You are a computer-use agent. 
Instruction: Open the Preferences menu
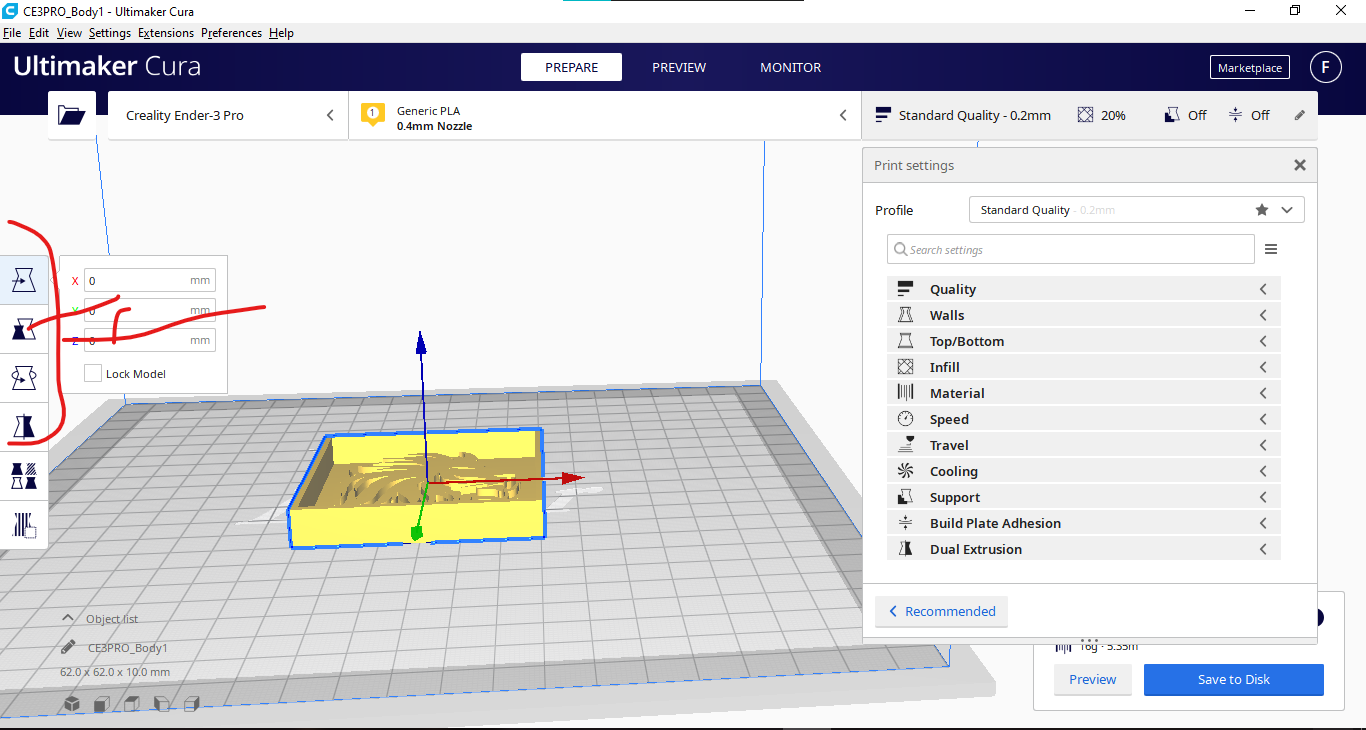click(x=231, y=33)
